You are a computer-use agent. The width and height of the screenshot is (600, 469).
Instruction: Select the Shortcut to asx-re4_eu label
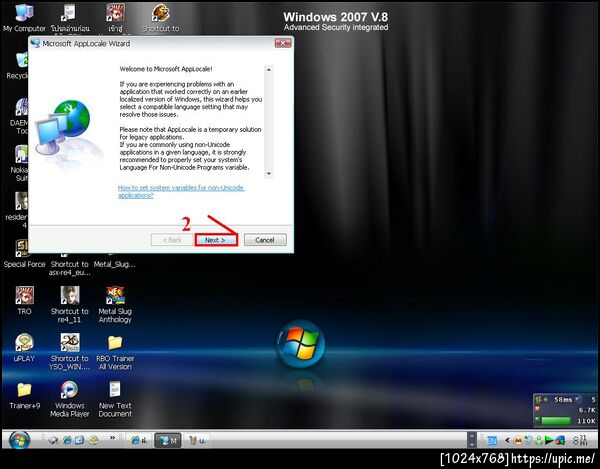coord(70,268)
